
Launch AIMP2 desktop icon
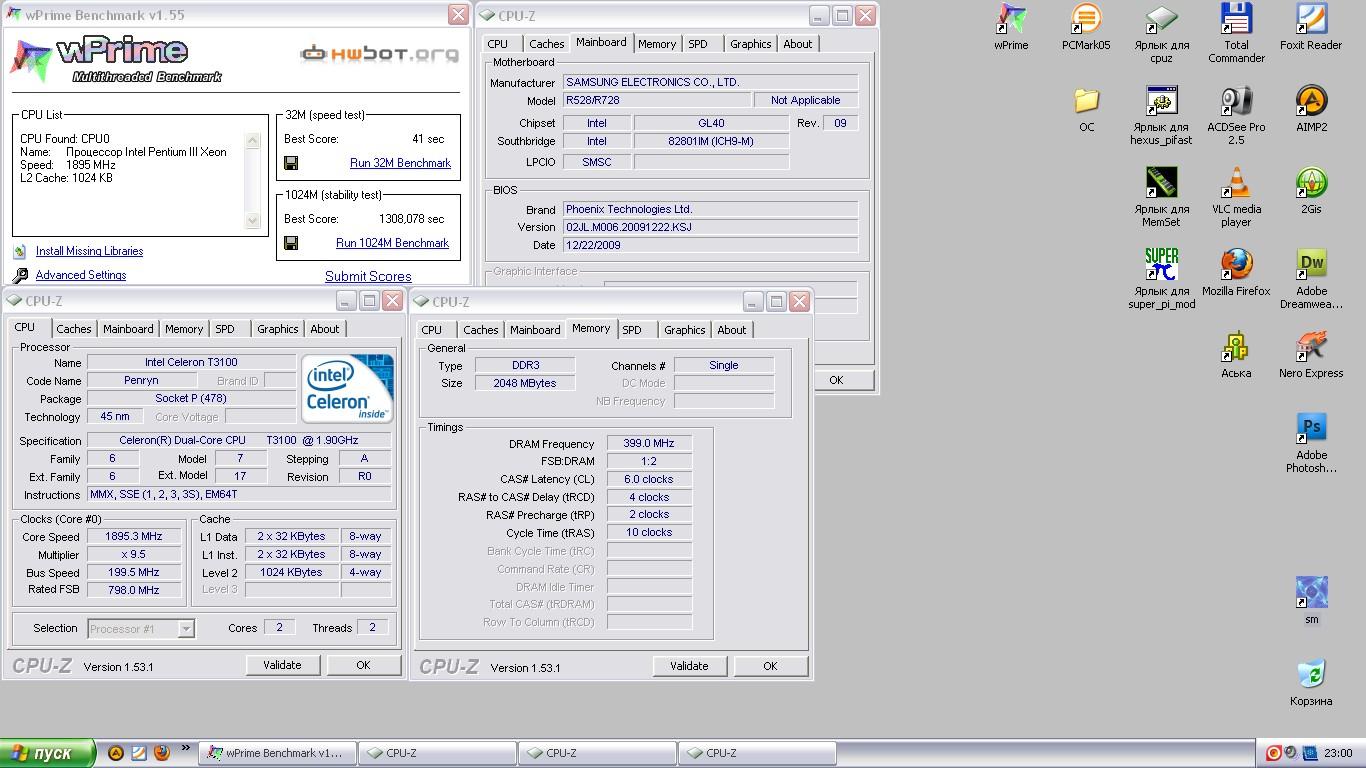click(1311, 102)
